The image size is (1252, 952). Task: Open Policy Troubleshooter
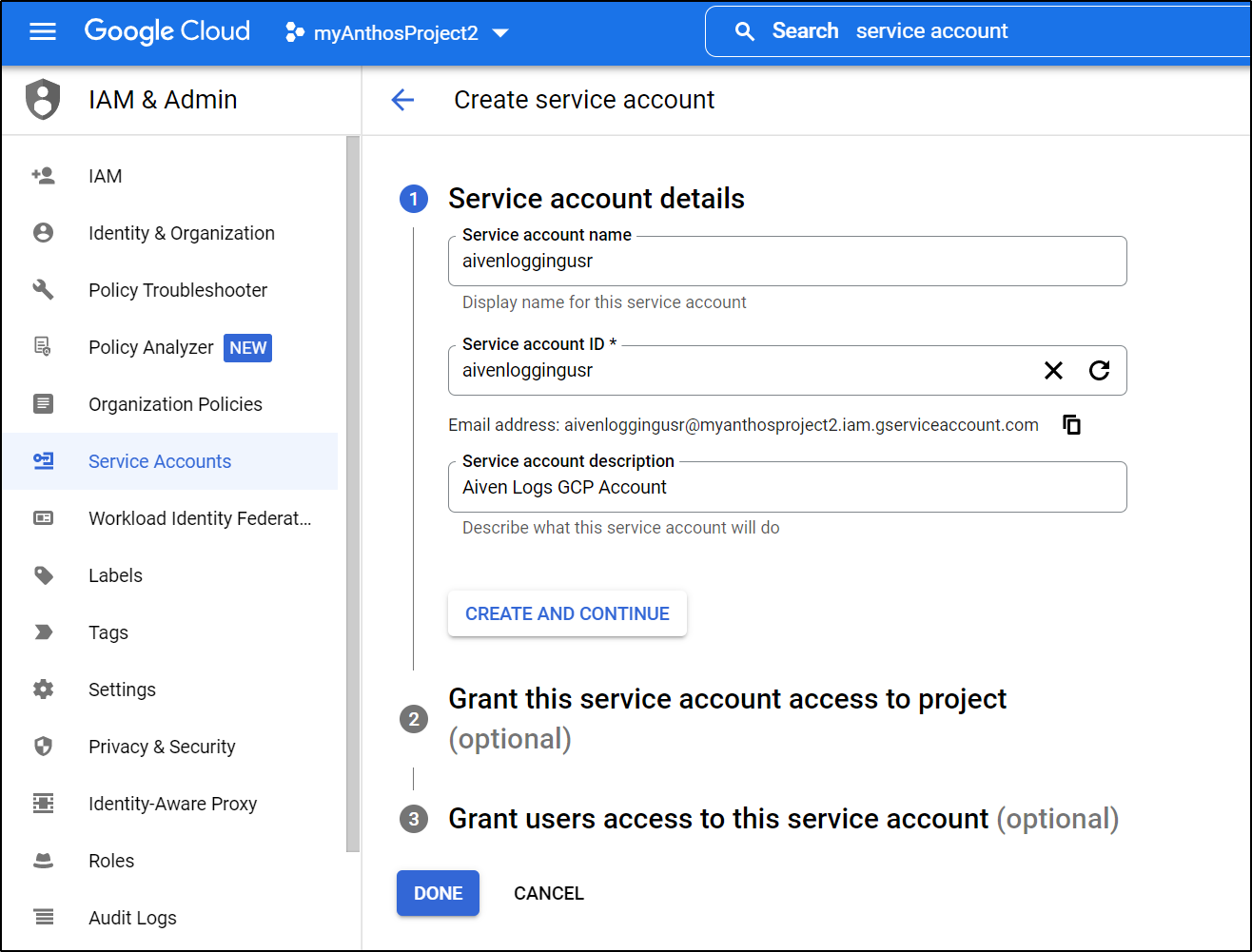coord(170,290)
